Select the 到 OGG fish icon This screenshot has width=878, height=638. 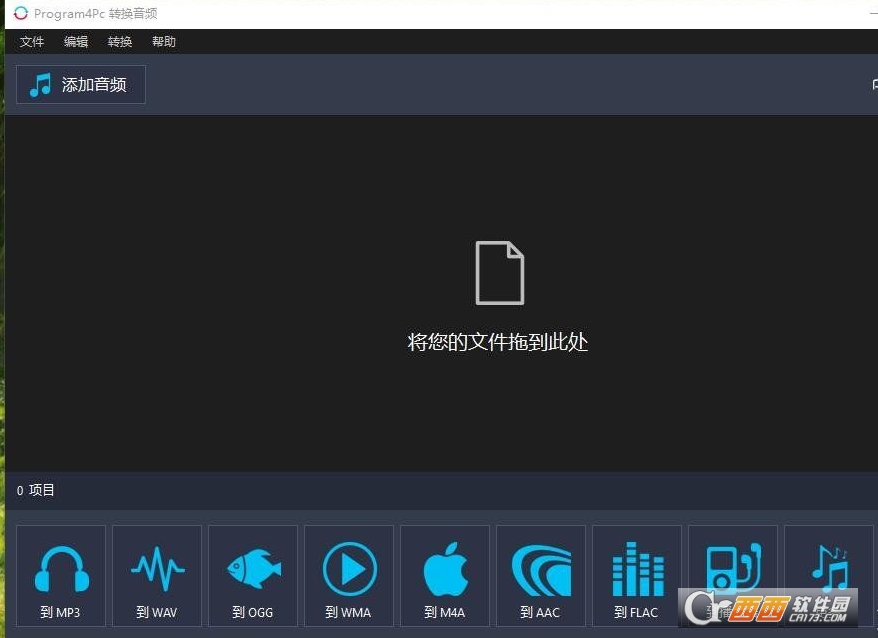click(254, 569)
